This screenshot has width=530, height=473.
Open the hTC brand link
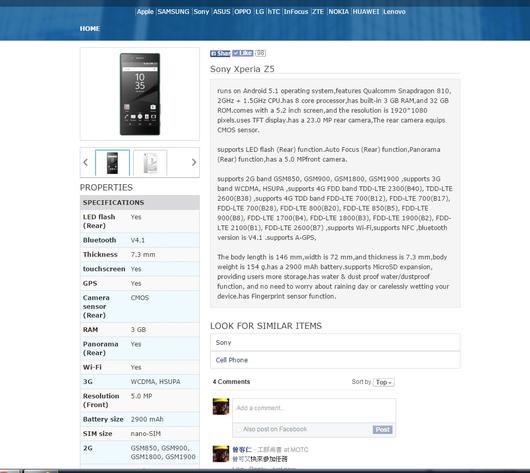click(274, 12)
